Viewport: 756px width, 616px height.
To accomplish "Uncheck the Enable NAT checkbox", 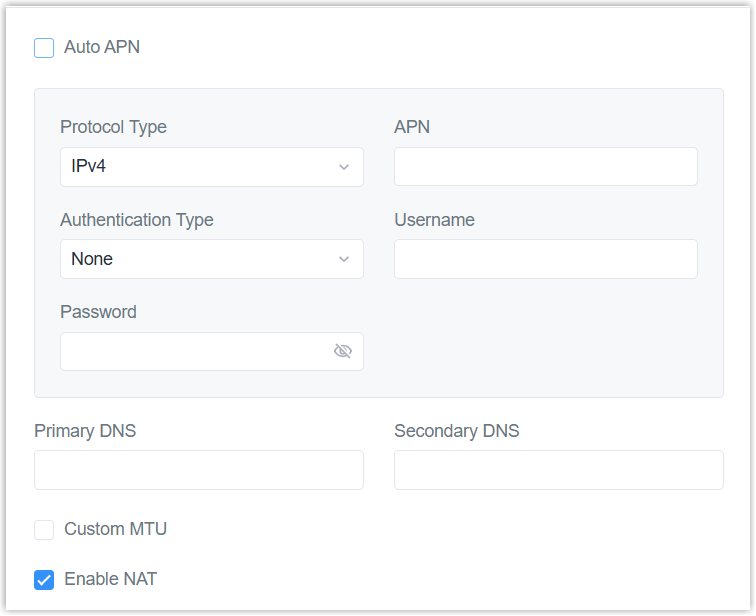I will (44, 580).
